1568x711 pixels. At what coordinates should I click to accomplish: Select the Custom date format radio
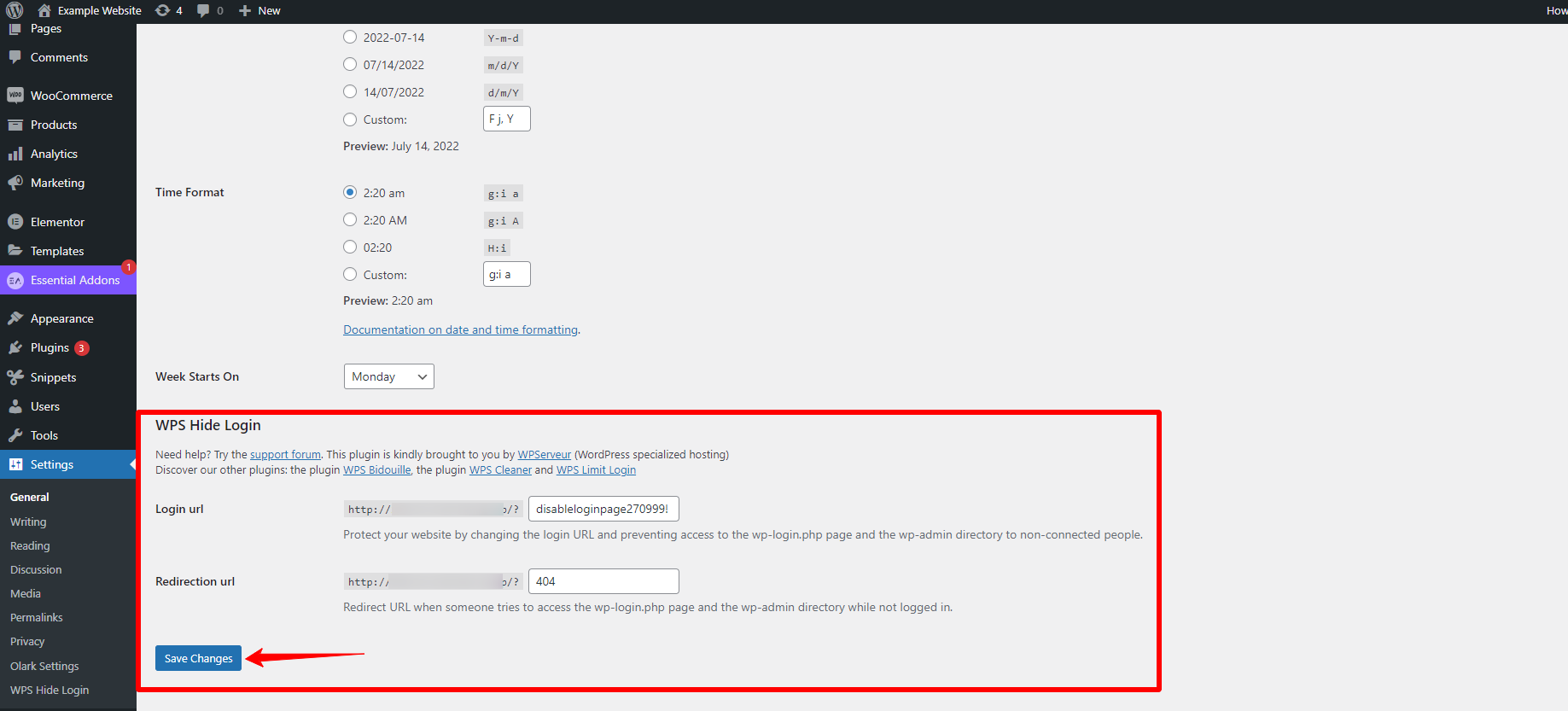click(350, 119)
